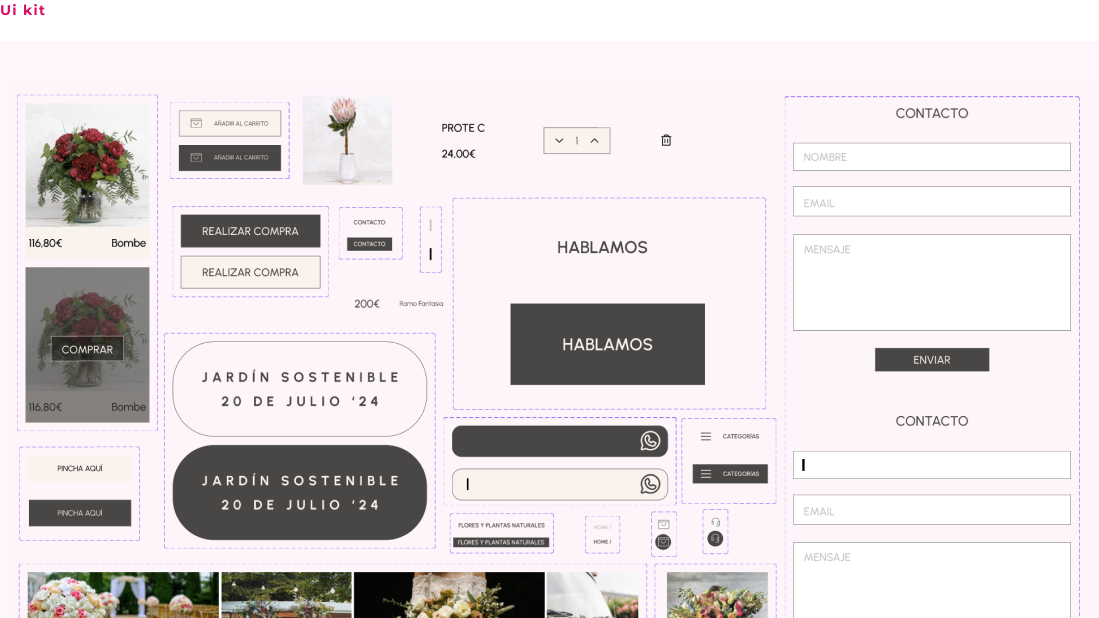Image resolution: width=1099 pixels, height=618 pixels.
Task: Click the dark-background bouquet gallery photo
Action: (449, 595)
